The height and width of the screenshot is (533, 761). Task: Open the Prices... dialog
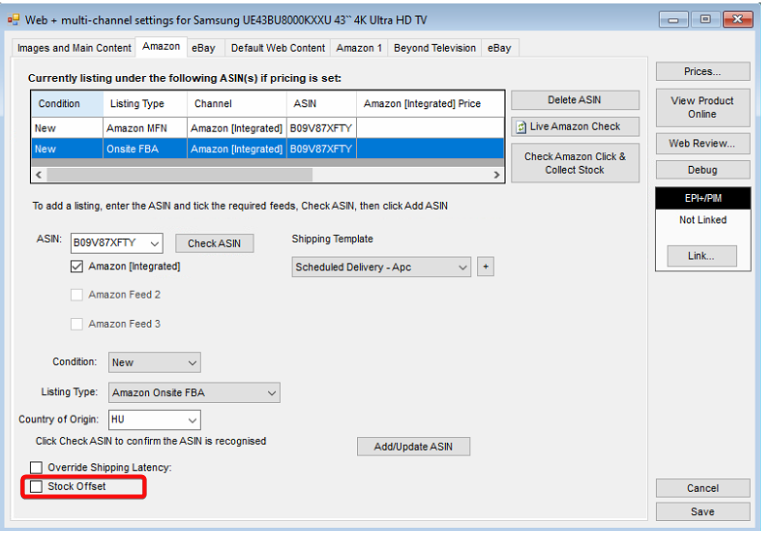pyautogui.click(x=702, y=72)
